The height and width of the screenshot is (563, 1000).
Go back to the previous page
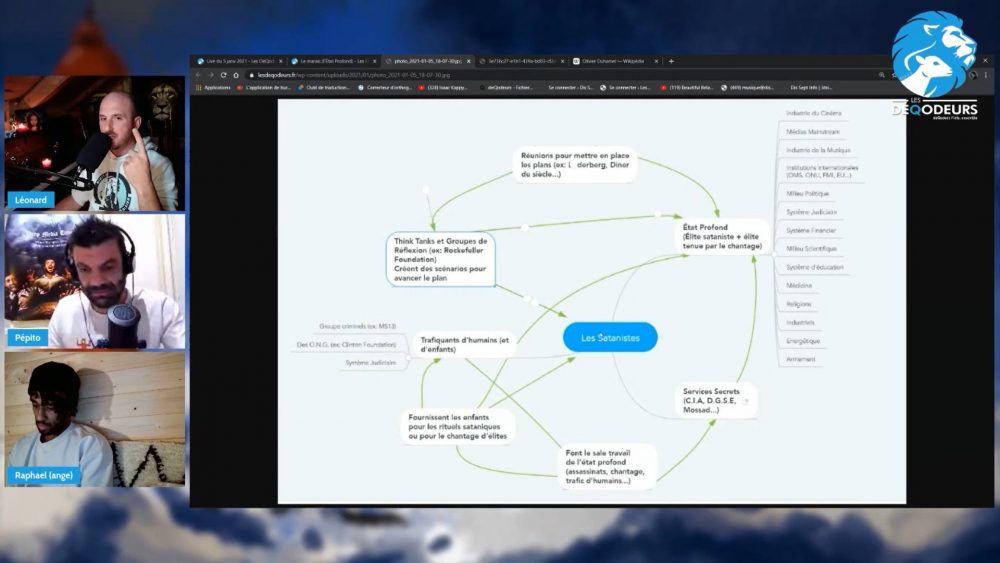click(198, 75)
